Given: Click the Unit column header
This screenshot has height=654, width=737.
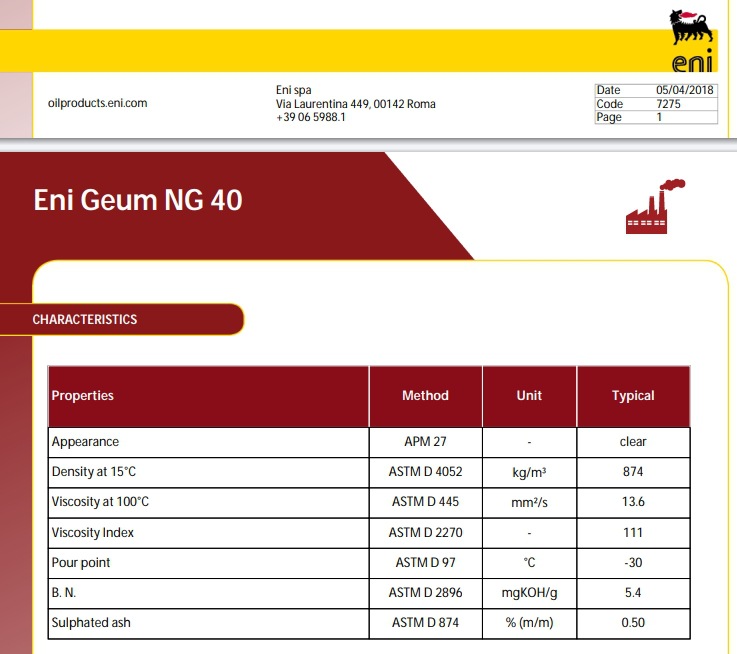Looking at the screenshot, I should pyautogui.click(x=529, y=396).
